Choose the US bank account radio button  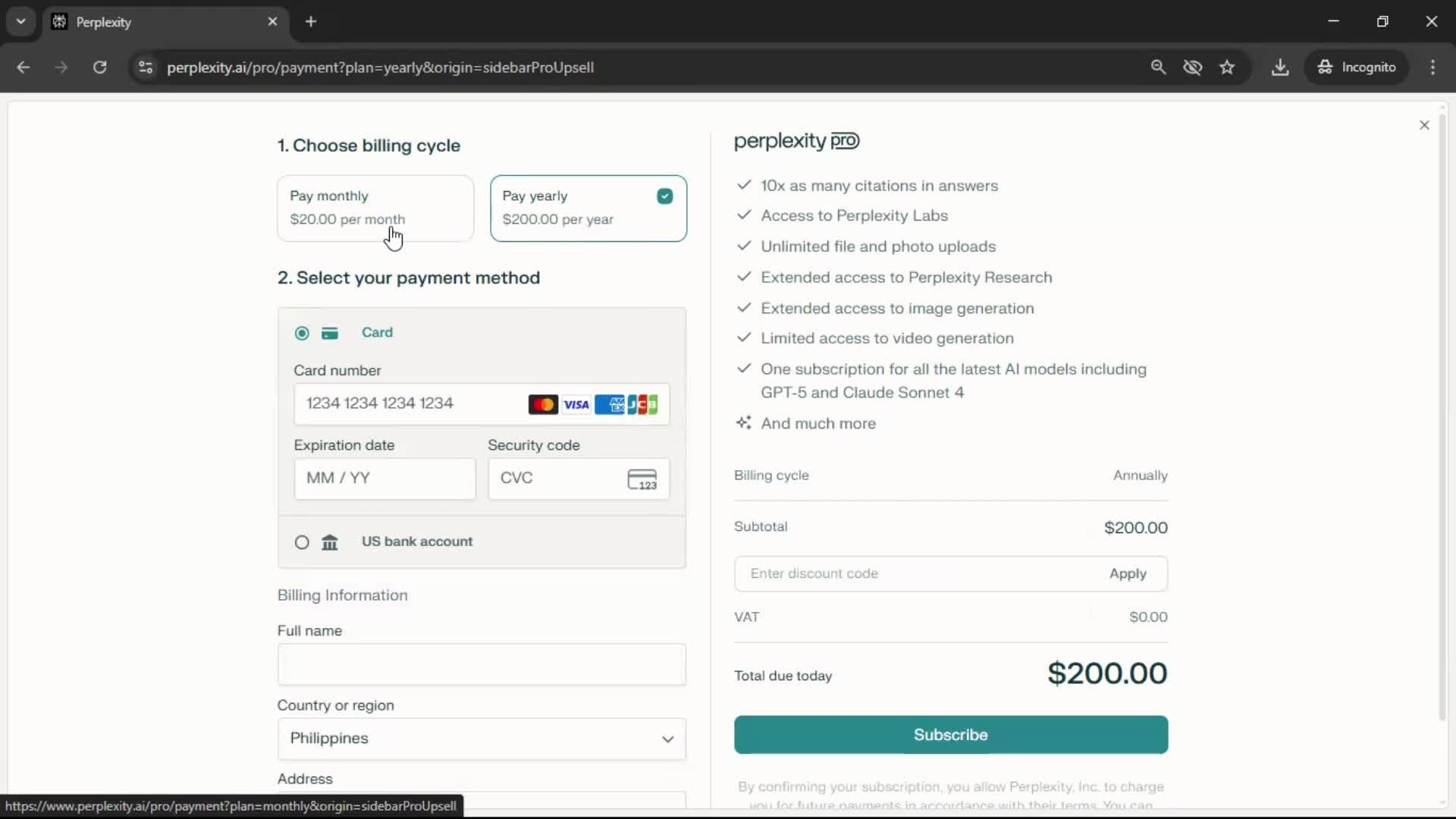coord(302,542)
